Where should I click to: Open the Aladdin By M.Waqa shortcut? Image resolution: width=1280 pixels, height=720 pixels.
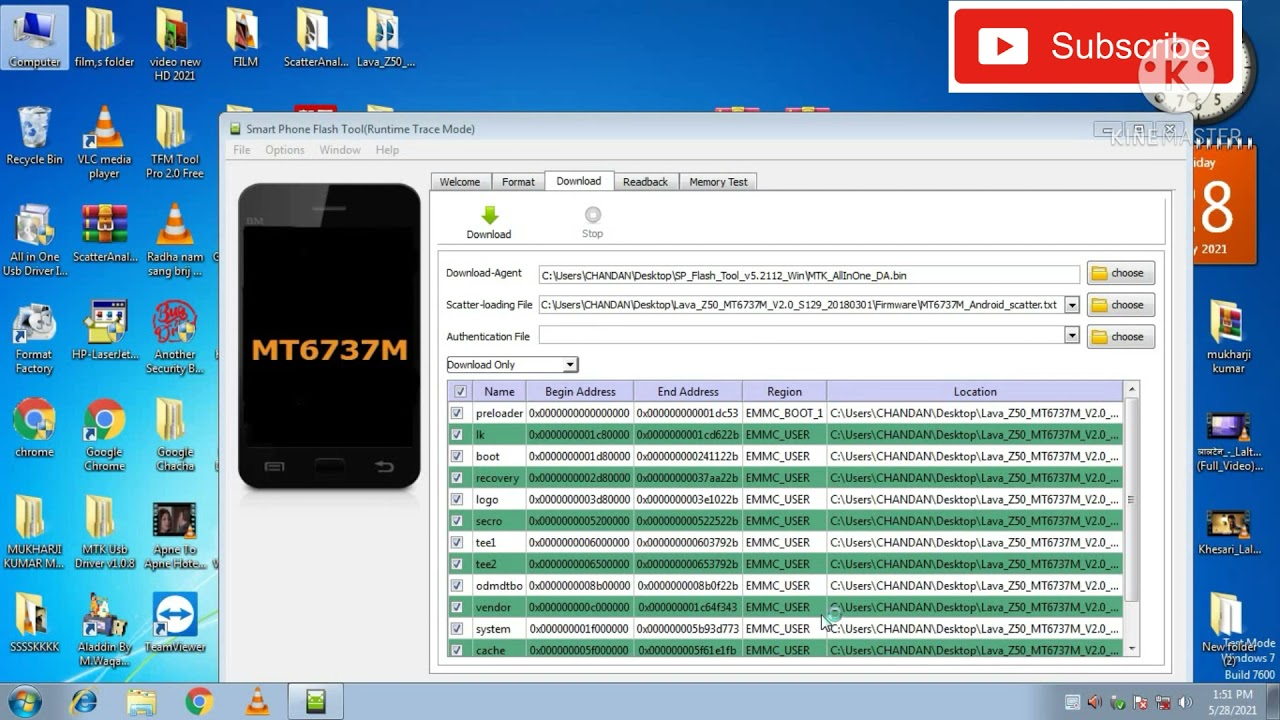pos(104,630)
